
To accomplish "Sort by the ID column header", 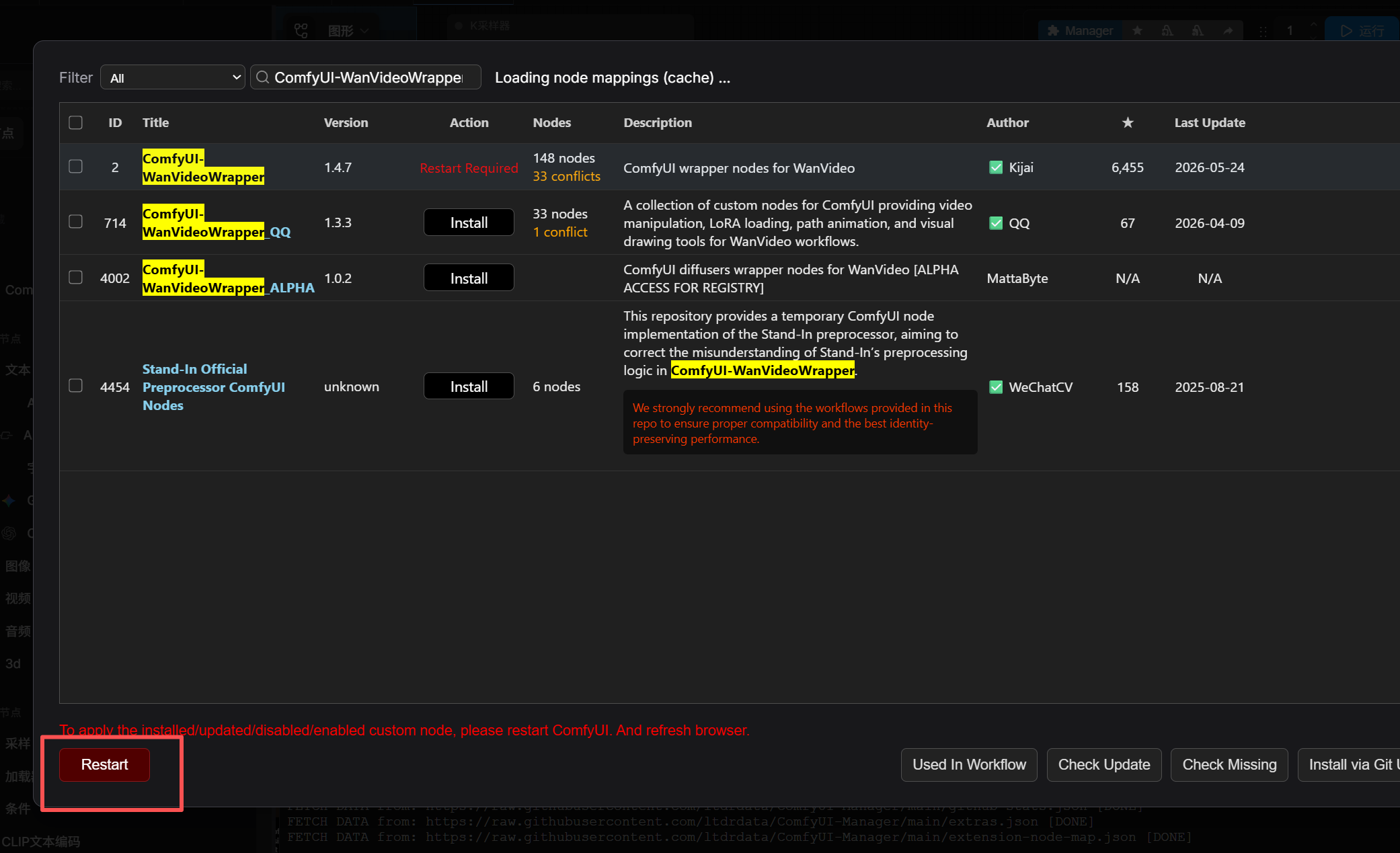I will pyautogui.click(x=115, y=122).
